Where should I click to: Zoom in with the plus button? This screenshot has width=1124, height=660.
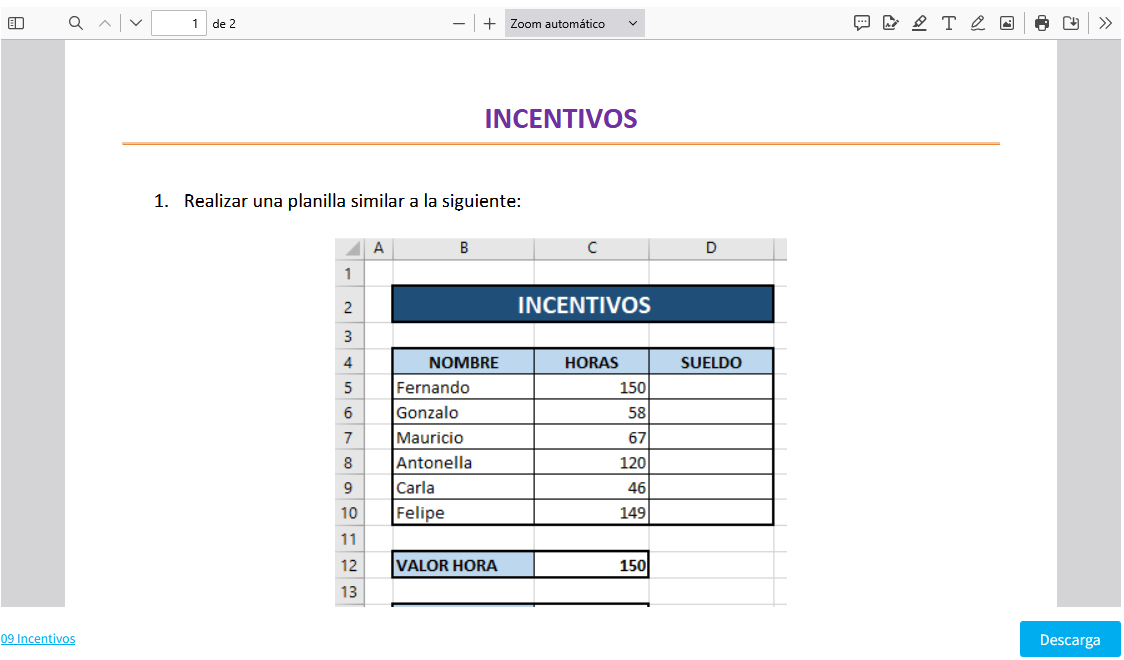[x=489, y=23]
